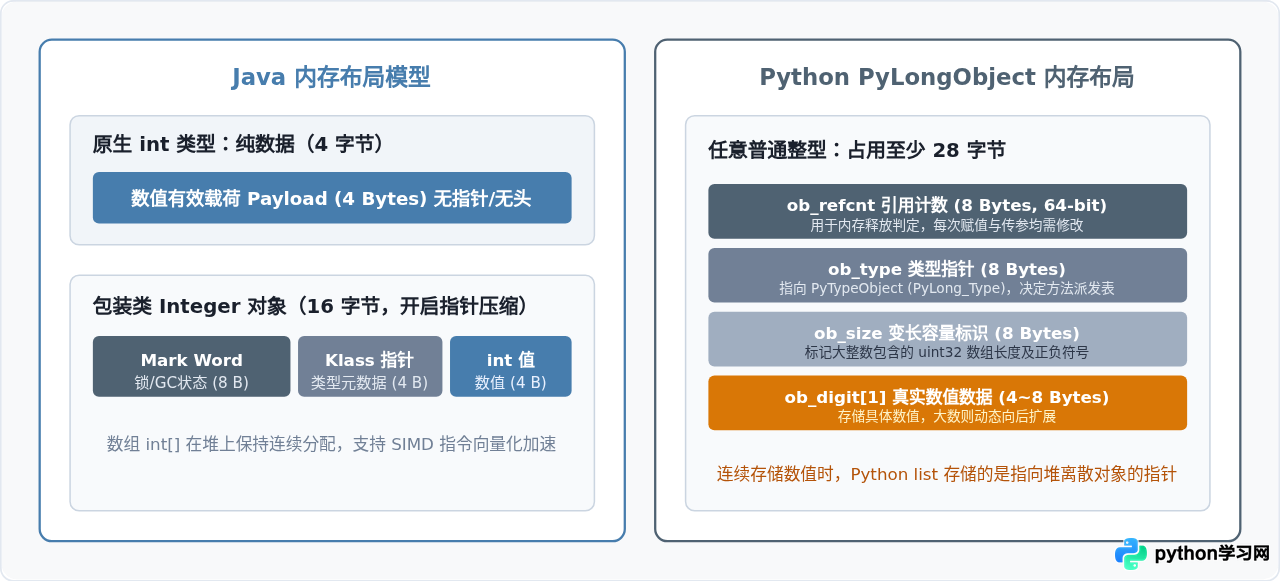
Task: Select the Klass 指针 block
Action: [x=370, y=366]
